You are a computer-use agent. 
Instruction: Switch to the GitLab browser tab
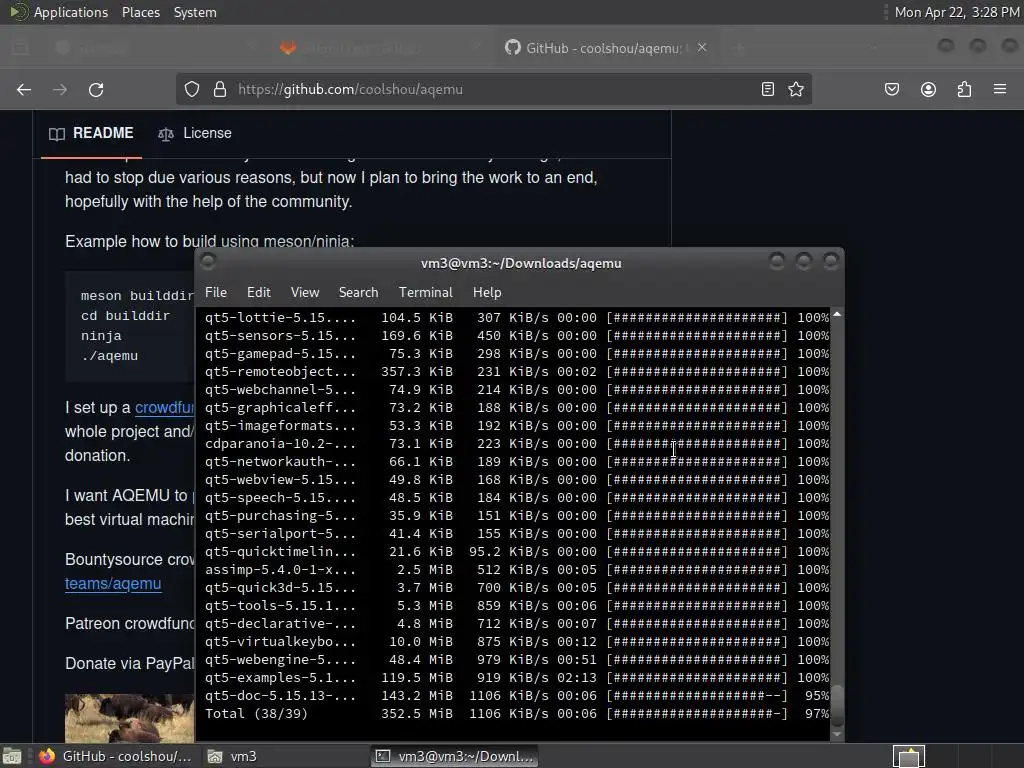(x=379, y=48)
